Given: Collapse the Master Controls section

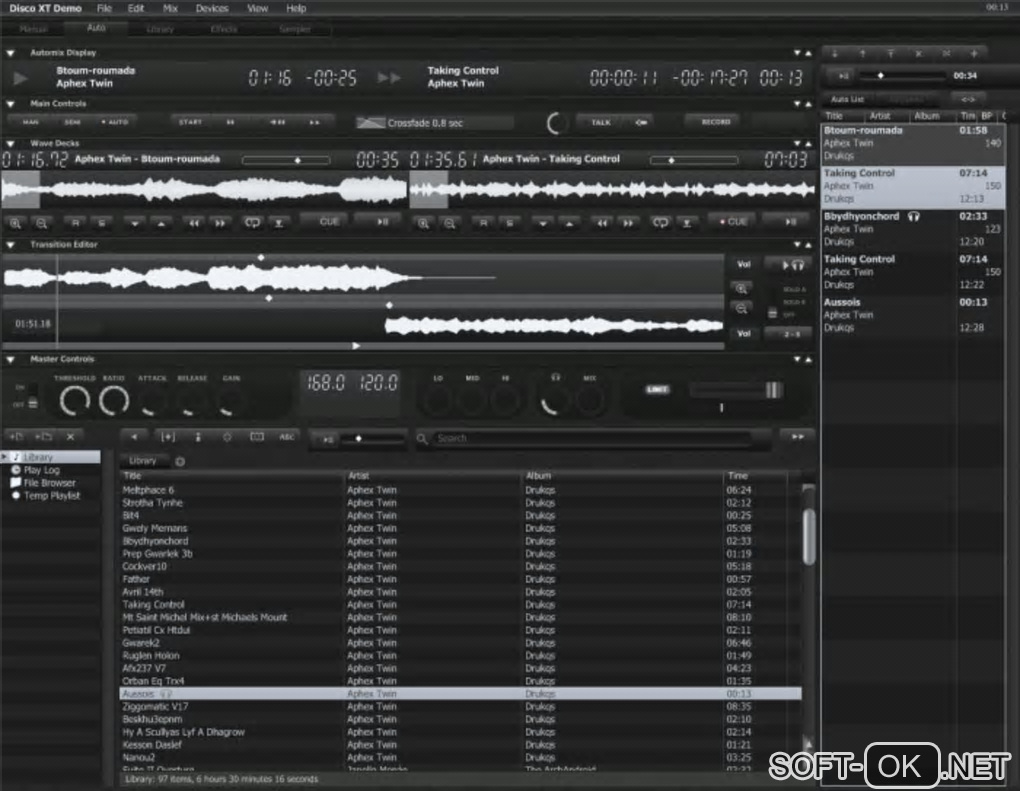Looking at the screenshot, I should point(10,359).
